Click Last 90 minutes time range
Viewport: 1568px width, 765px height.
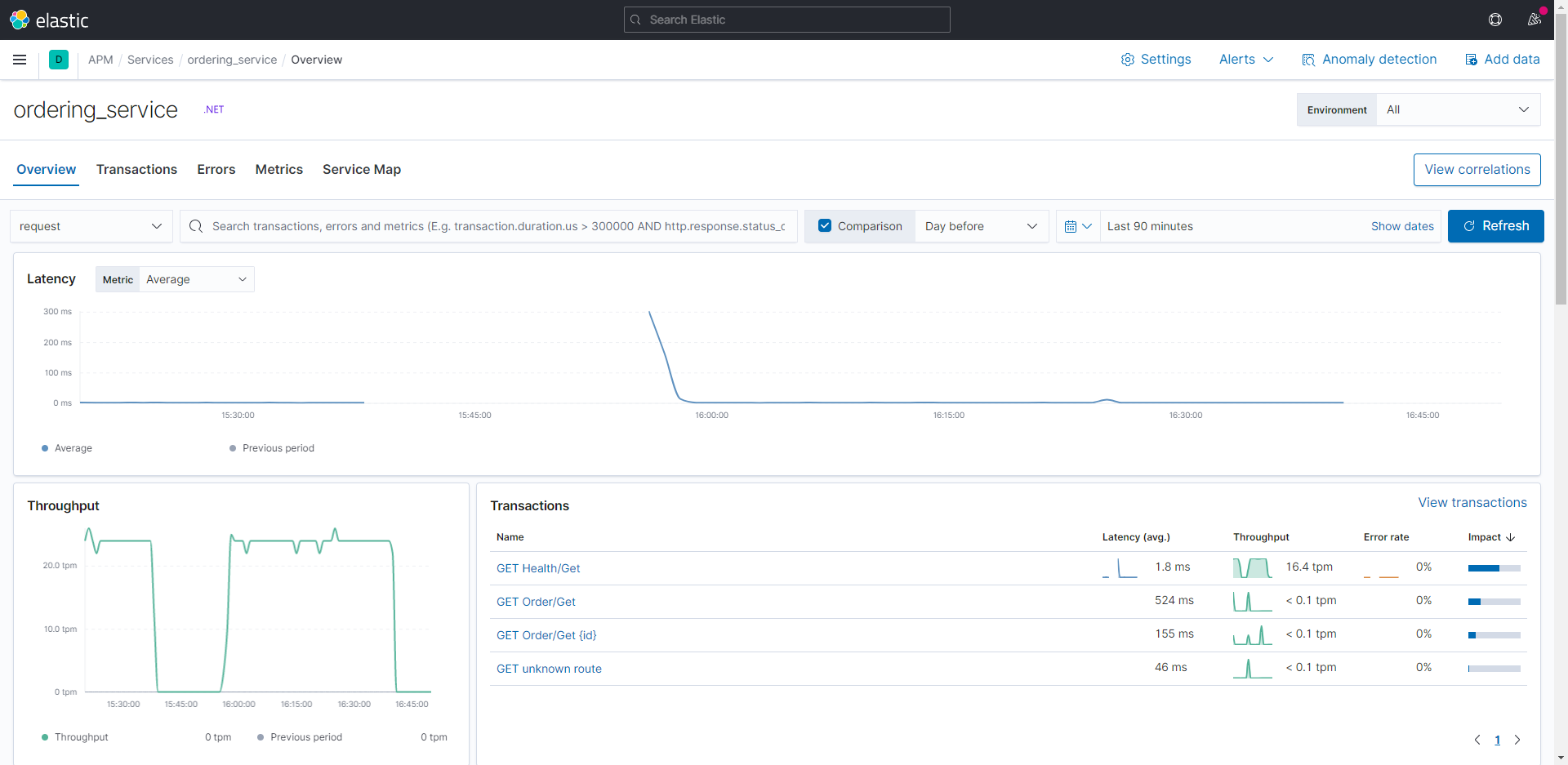[x=1150, y=226]
